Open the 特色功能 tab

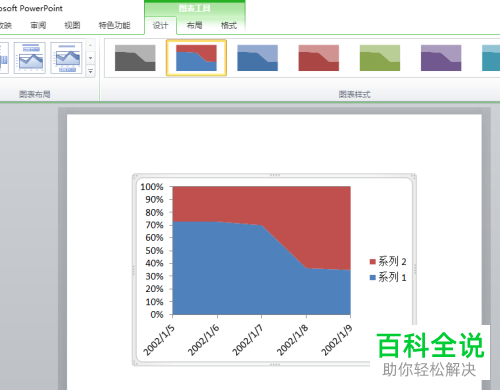point(114,25)
